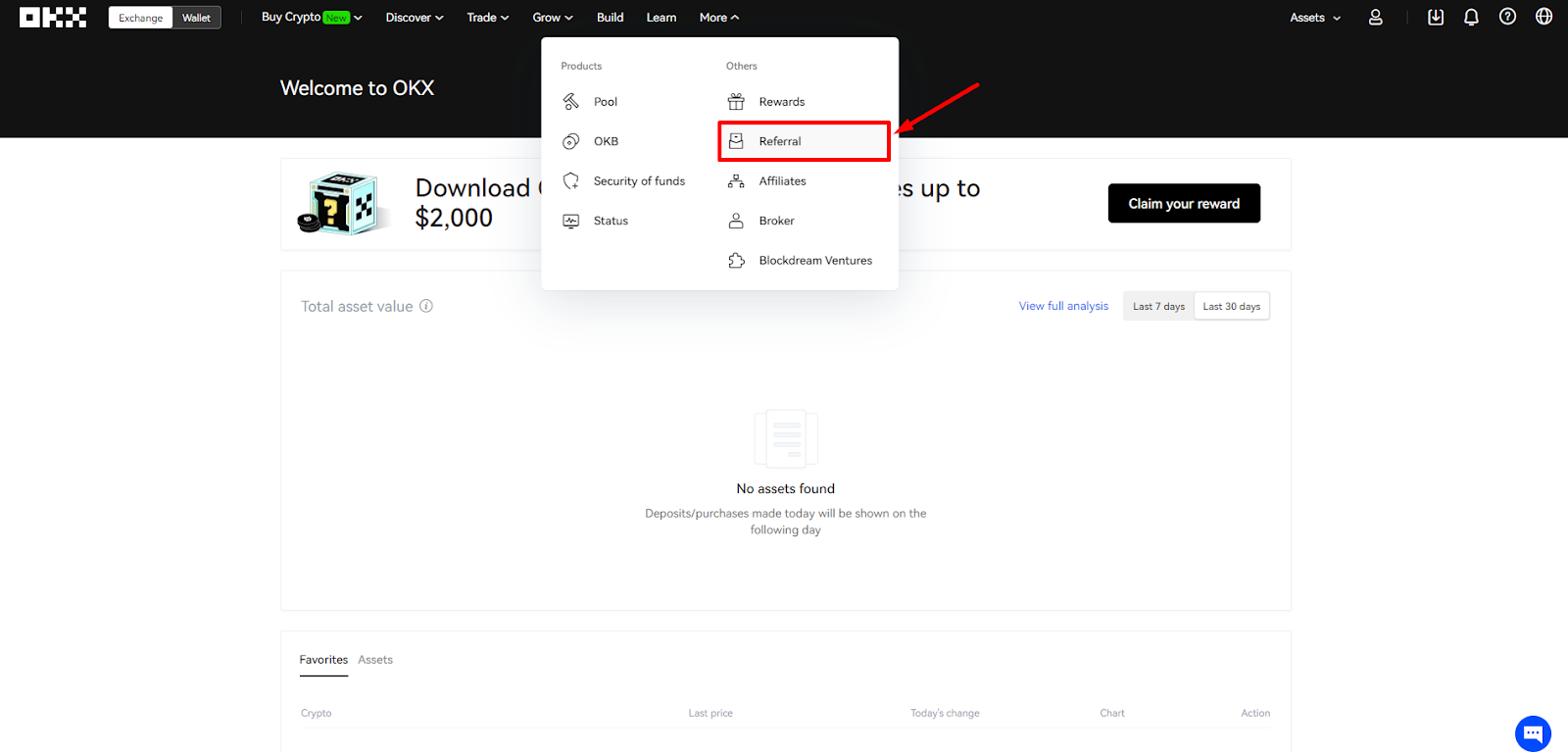Click the Action column header
This screenshot has width=1568, height=752.
coord(1255,713)
